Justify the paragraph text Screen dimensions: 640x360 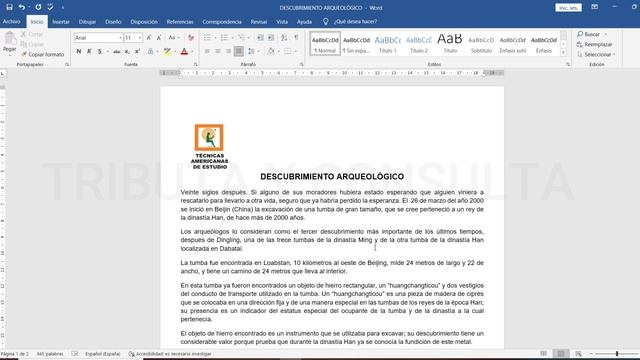pyautogui.click(x=239, y=51)
